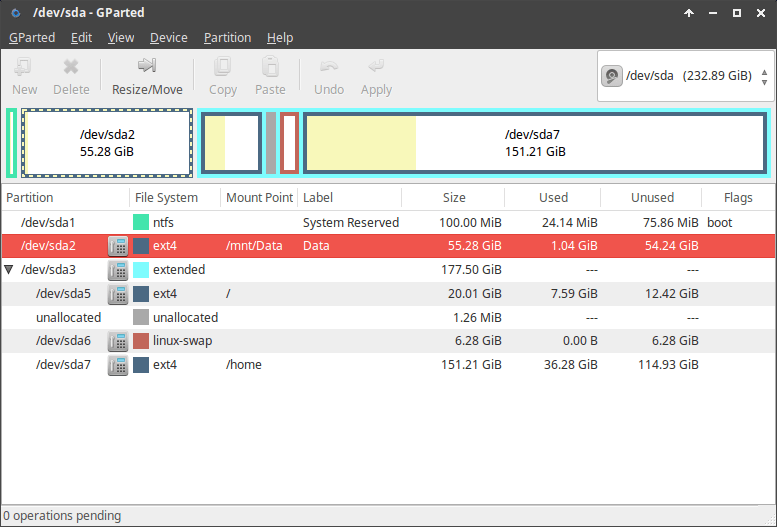The image size is (777, 527).
Task: Click the mounted key icon on the /dev/sda2 row
Action: (118, 246)
